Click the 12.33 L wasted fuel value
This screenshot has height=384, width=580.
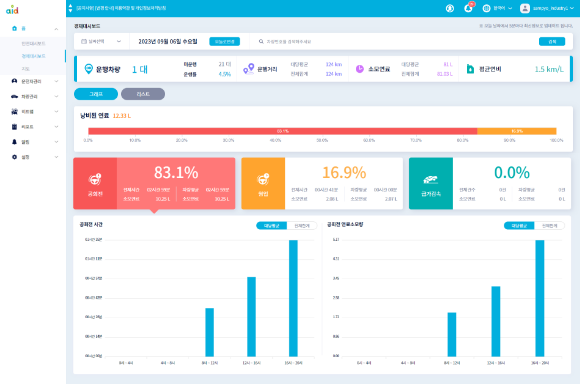122,116
